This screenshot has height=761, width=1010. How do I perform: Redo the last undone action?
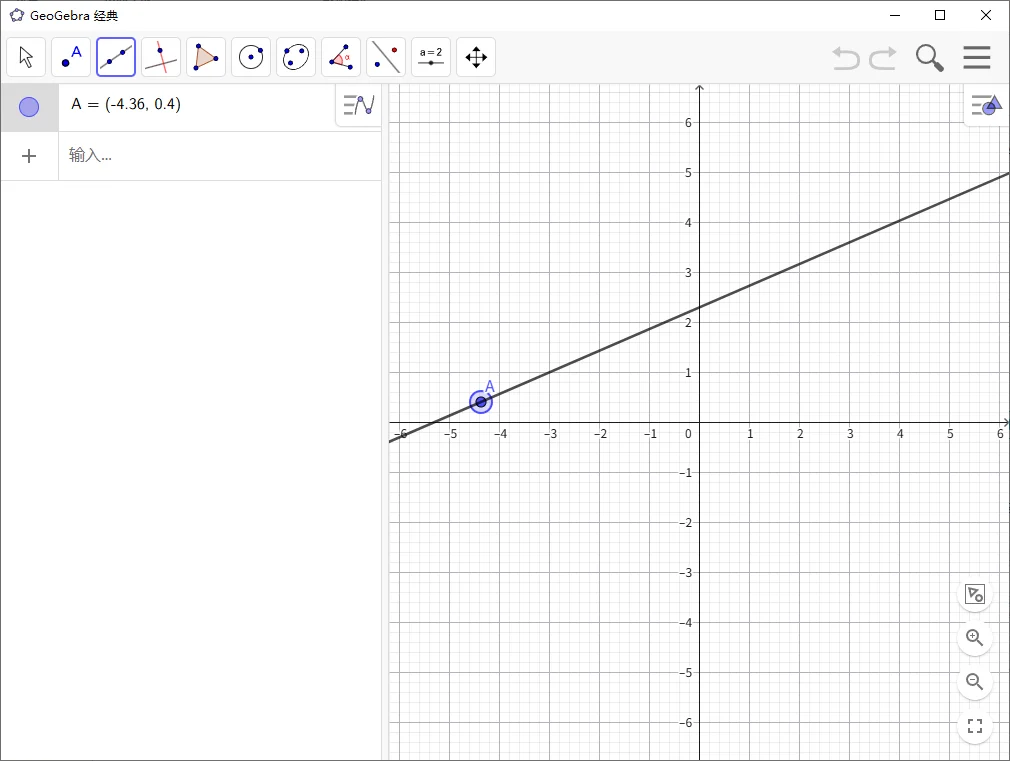[883, 58]
